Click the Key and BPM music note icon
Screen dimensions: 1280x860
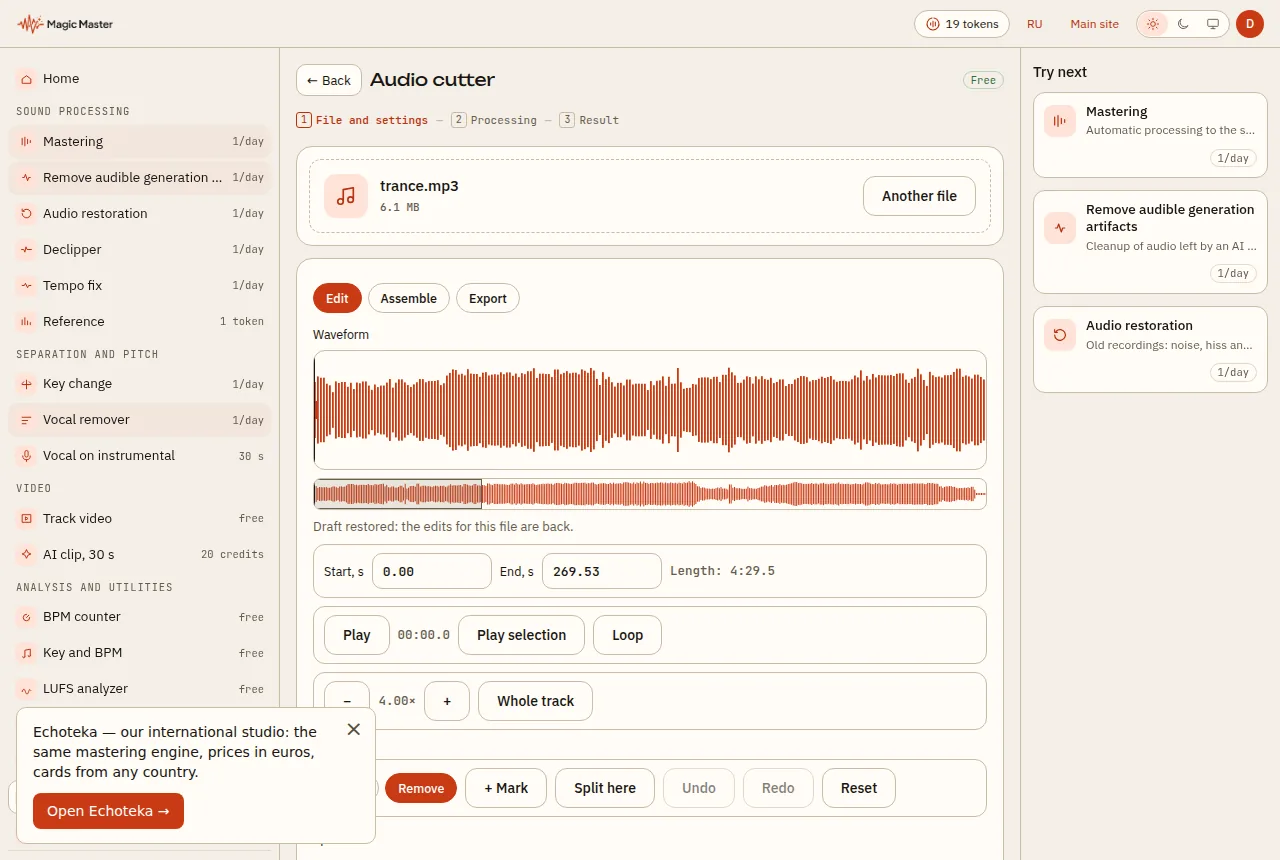coord(26,653)
